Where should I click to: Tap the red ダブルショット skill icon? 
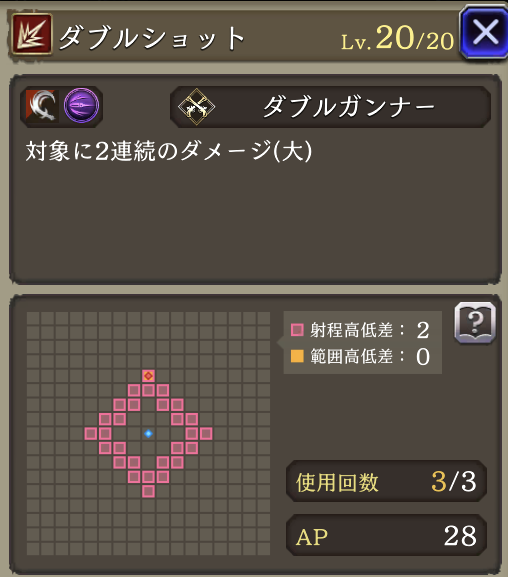click(x=32, y=34)
